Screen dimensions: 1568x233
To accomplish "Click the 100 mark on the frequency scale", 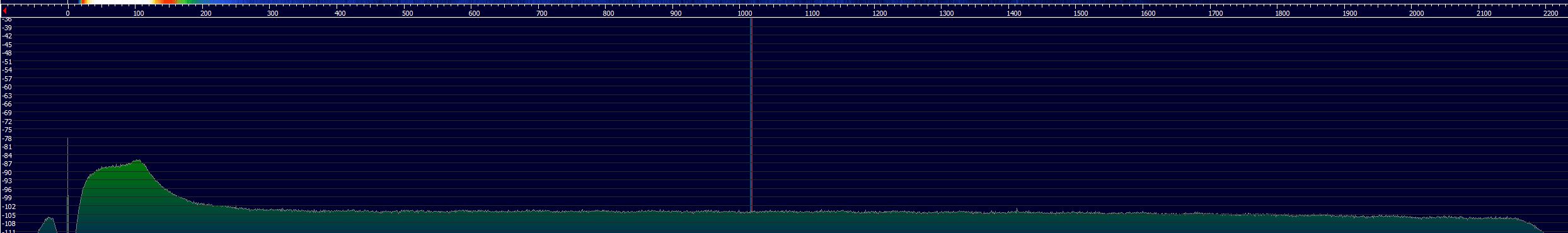I will (x=139, y=13).
